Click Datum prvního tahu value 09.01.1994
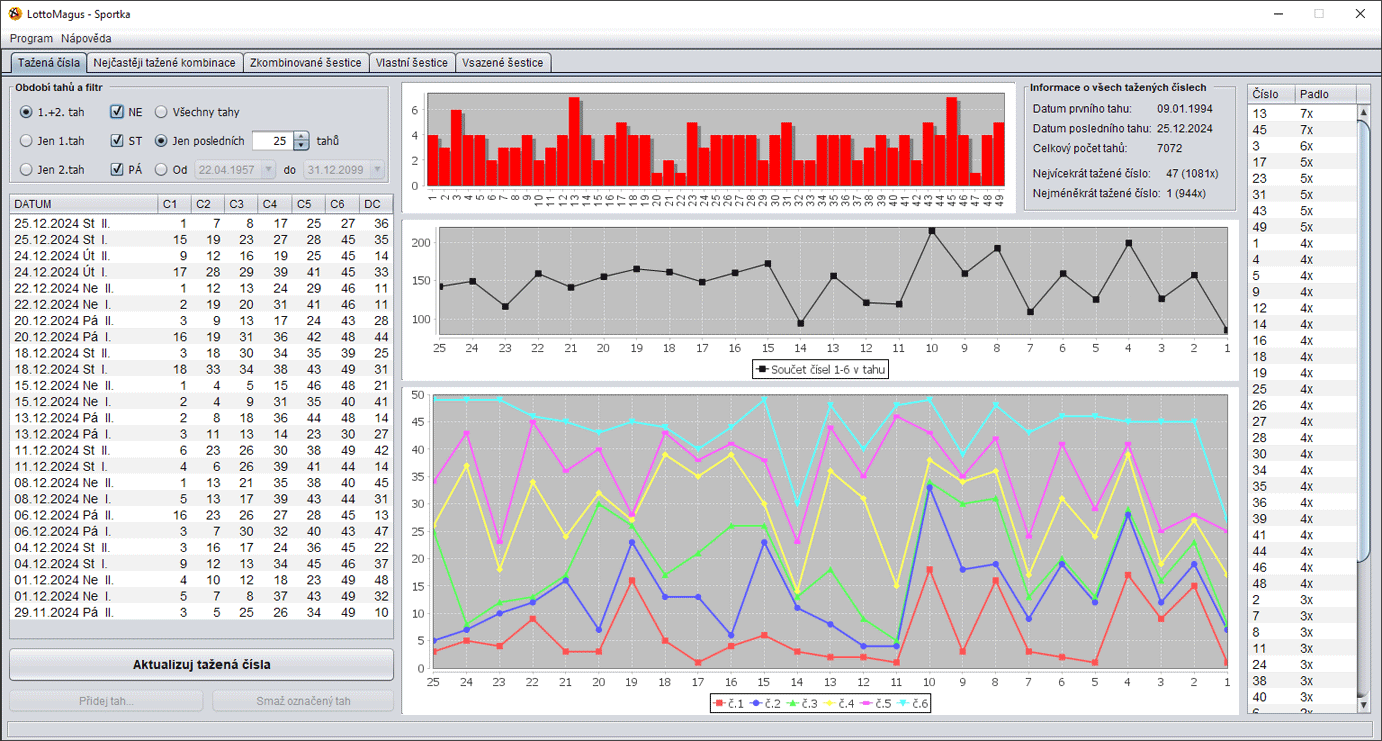The width and height of the screenshot is (1382, 741). pyautogui.click(x=1184, y=108)
